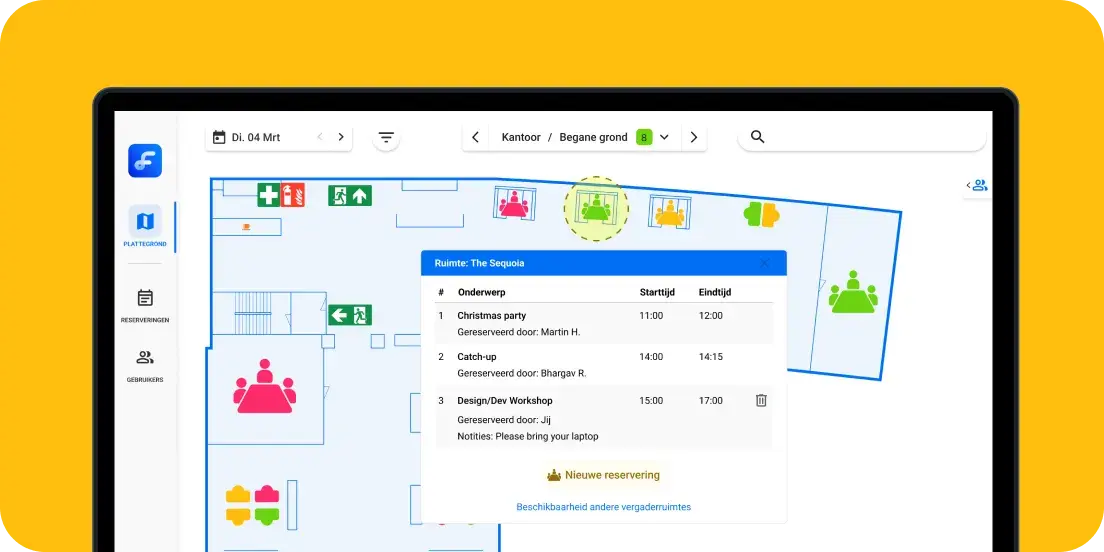This screenshot has height=552, width=1104.
Task: Go to the next day arrow
Action: point(341,137)
